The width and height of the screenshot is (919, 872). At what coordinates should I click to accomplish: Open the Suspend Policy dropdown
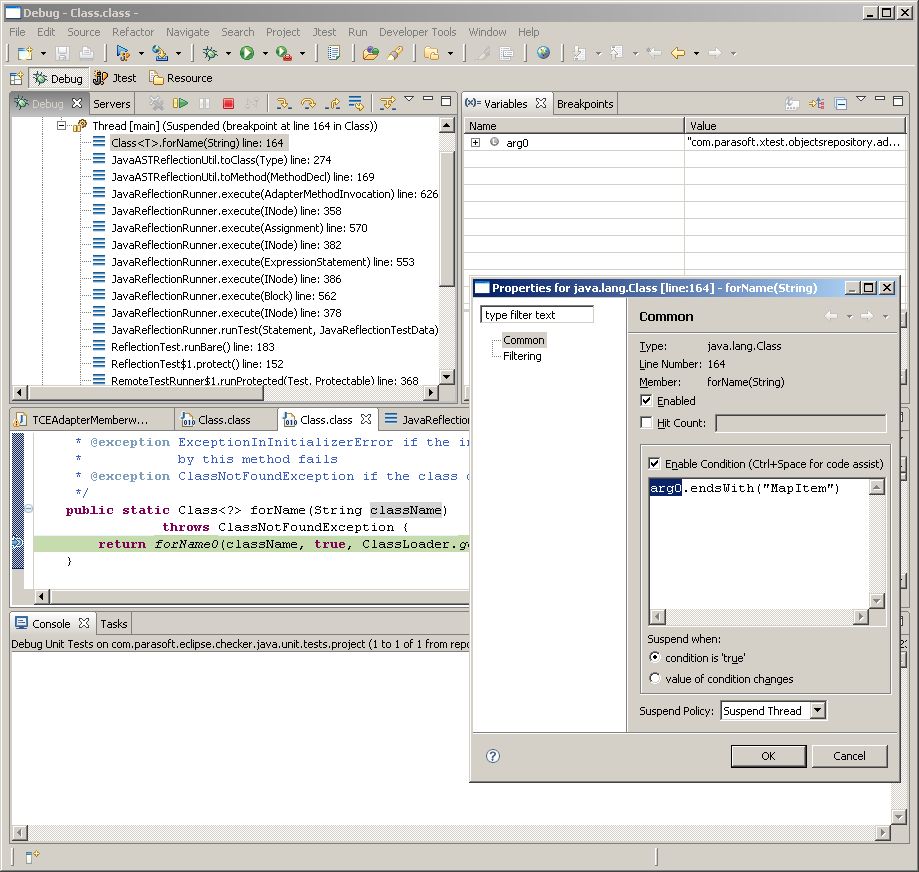(818, 710)
